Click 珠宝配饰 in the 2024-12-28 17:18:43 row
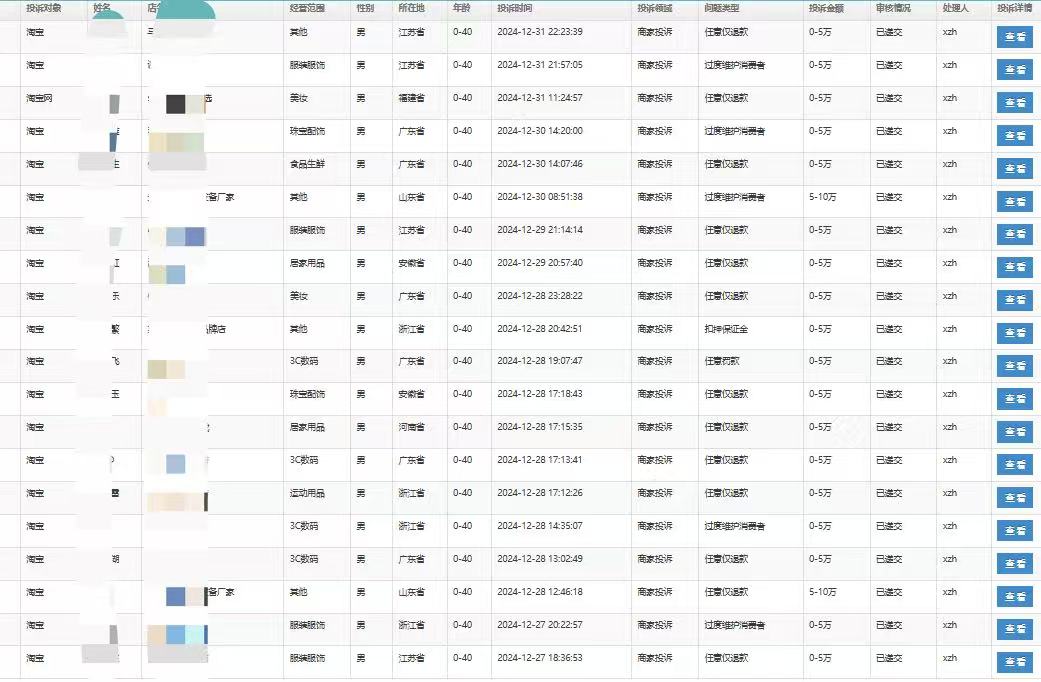Image resolution: width=1041 pixels, height=682 pixels. click(x=307, y=394)
